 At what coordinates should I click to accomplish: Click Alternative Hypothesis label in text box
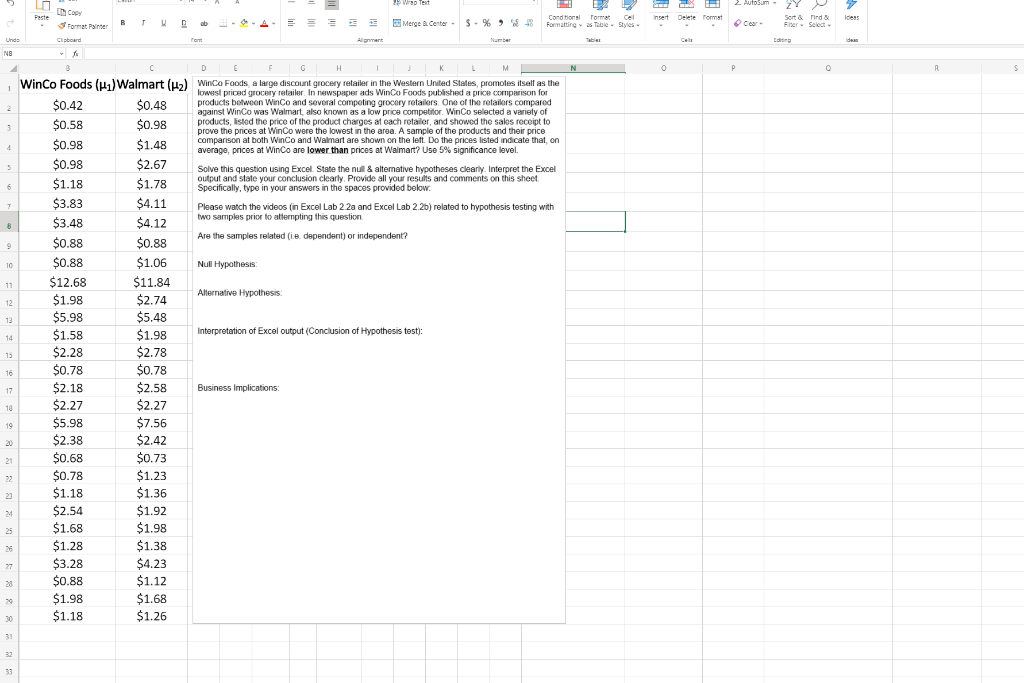pyautogui.click(x=240, y=293)
